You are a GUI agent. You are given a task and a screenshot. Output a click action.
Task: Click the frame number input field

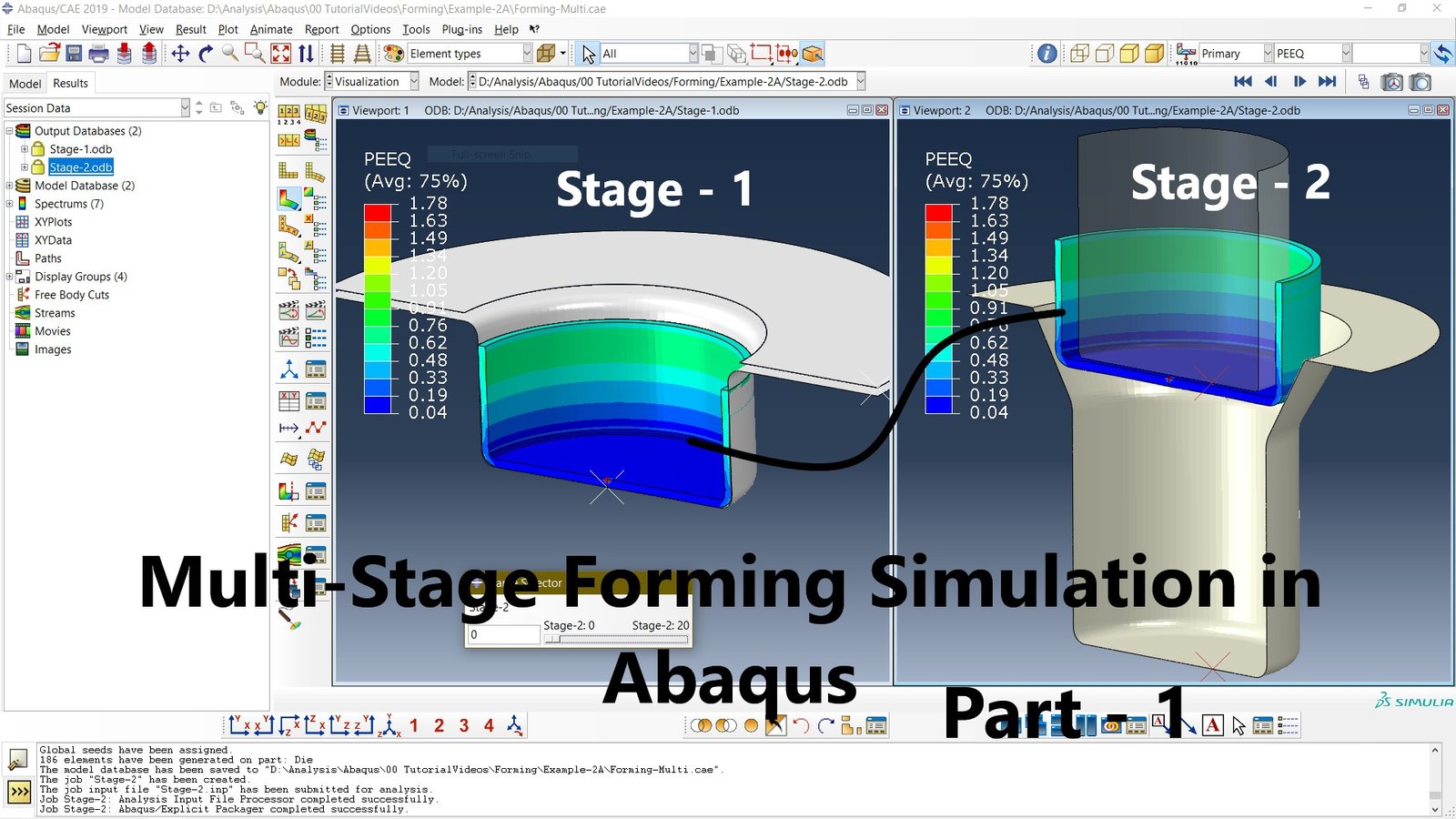pyautogui.click(x=503, y=635)
